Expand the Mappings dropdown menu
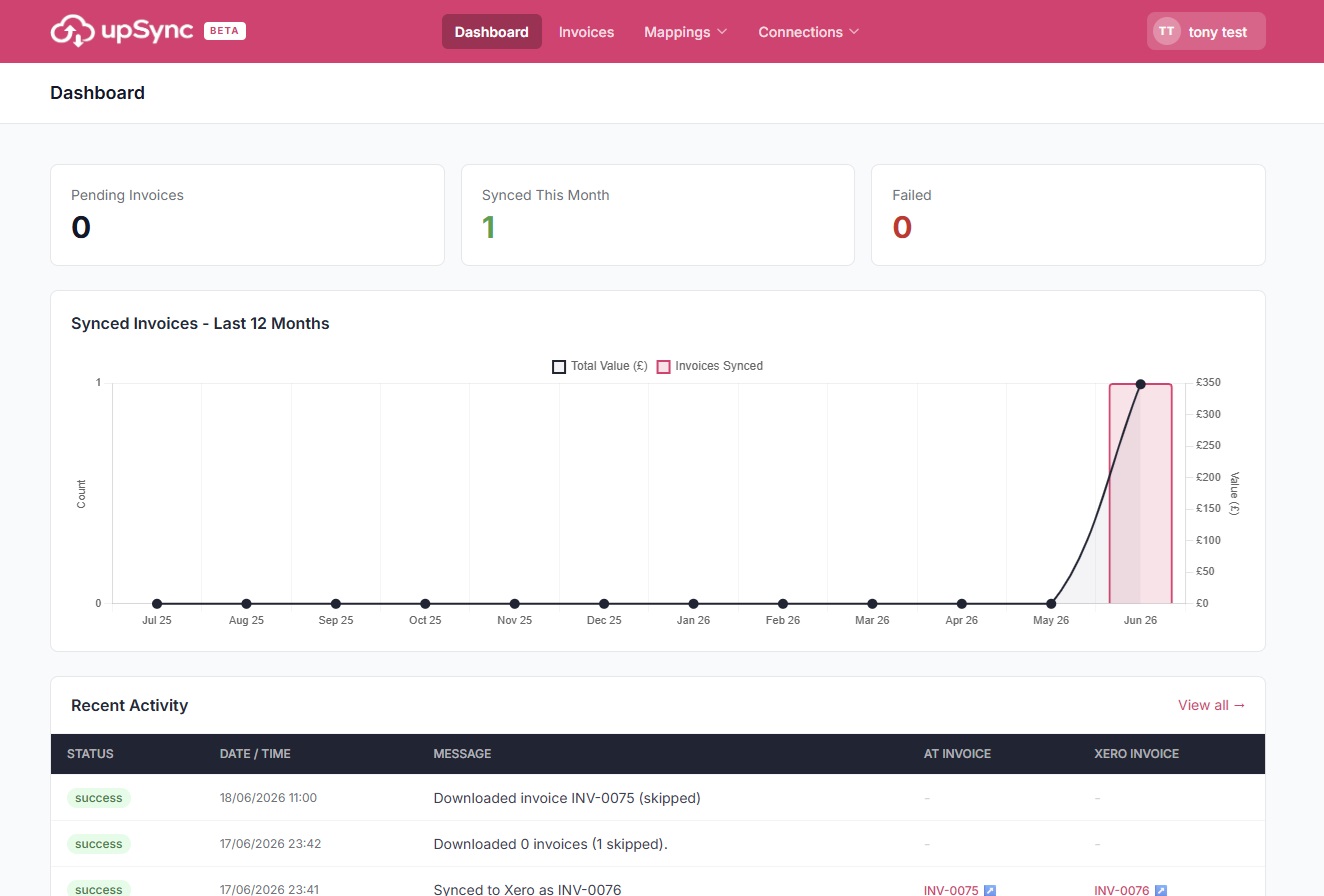Image resolution: width=1324 pixels, height=896 pixels. [686, 32]
